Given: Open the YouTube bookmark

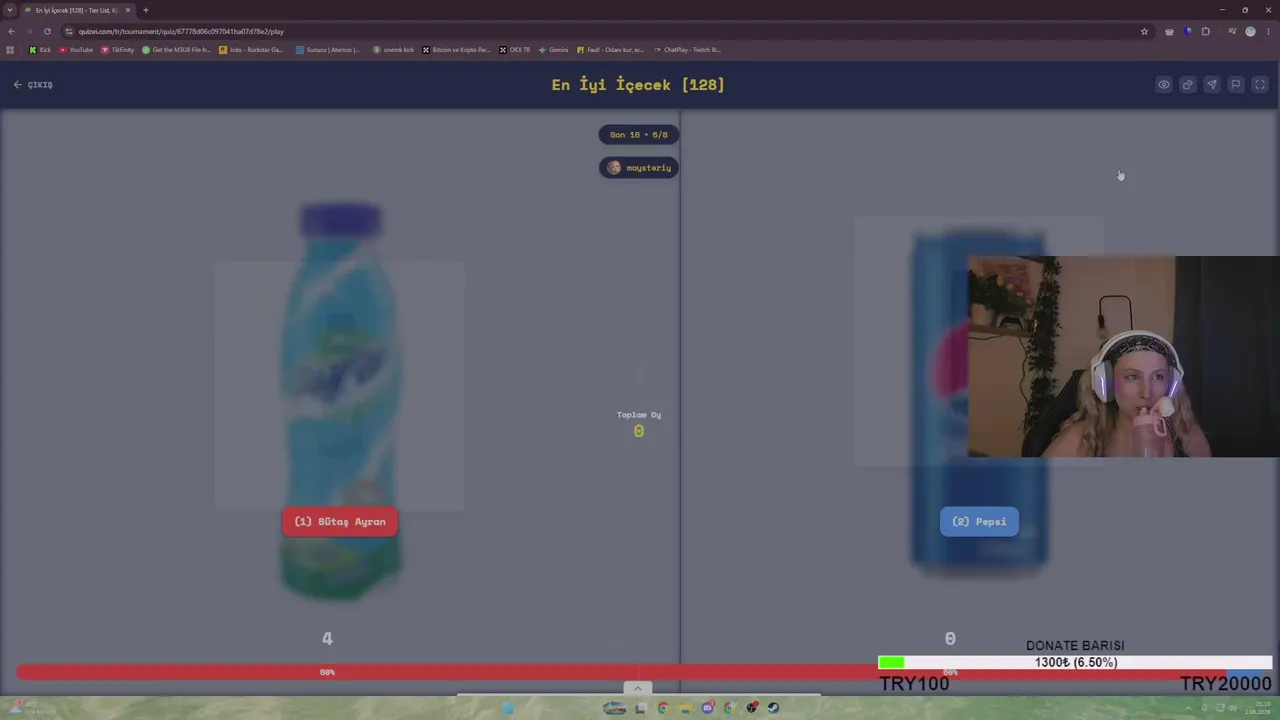Looking at the screenshot, I should pos(76,50).
